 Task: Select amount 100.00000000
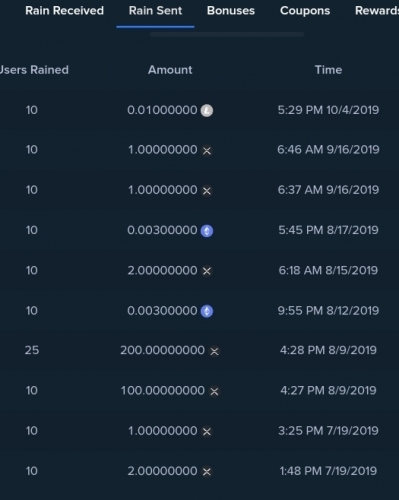pyautogui.click(x=163, y=391)
